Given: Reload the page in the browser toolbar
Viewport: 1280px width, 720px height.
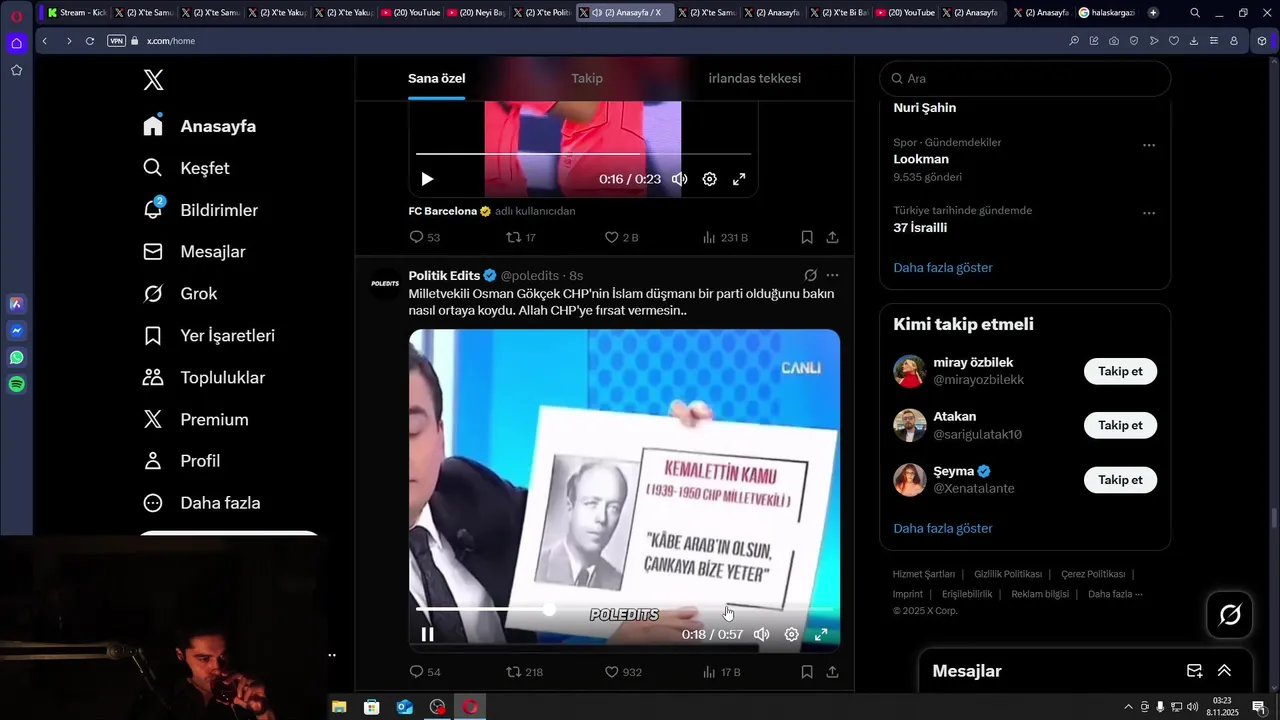Looking at the screenshot, I should pyautogui.click(x=90, y=41).
